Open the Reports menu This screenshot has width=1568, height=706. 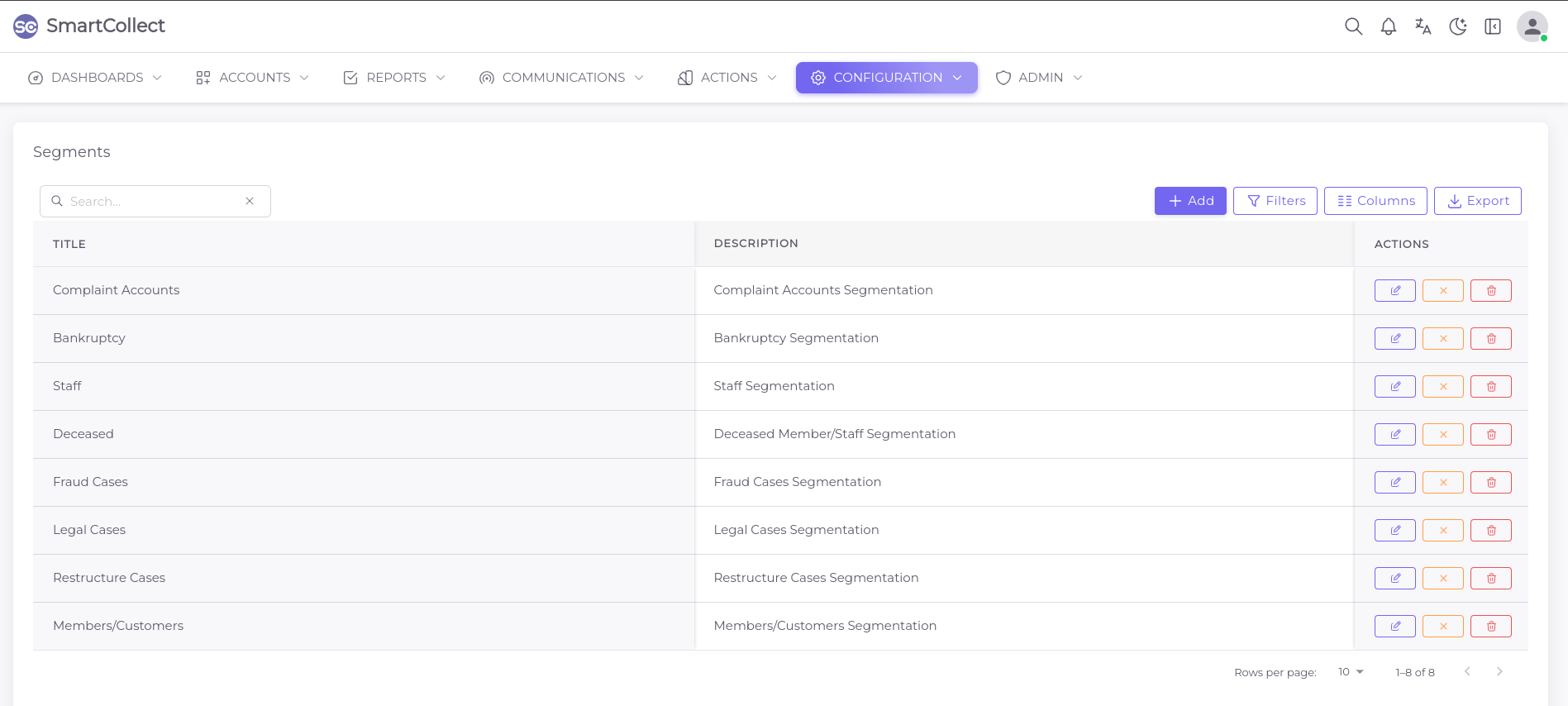click(394, 78)
